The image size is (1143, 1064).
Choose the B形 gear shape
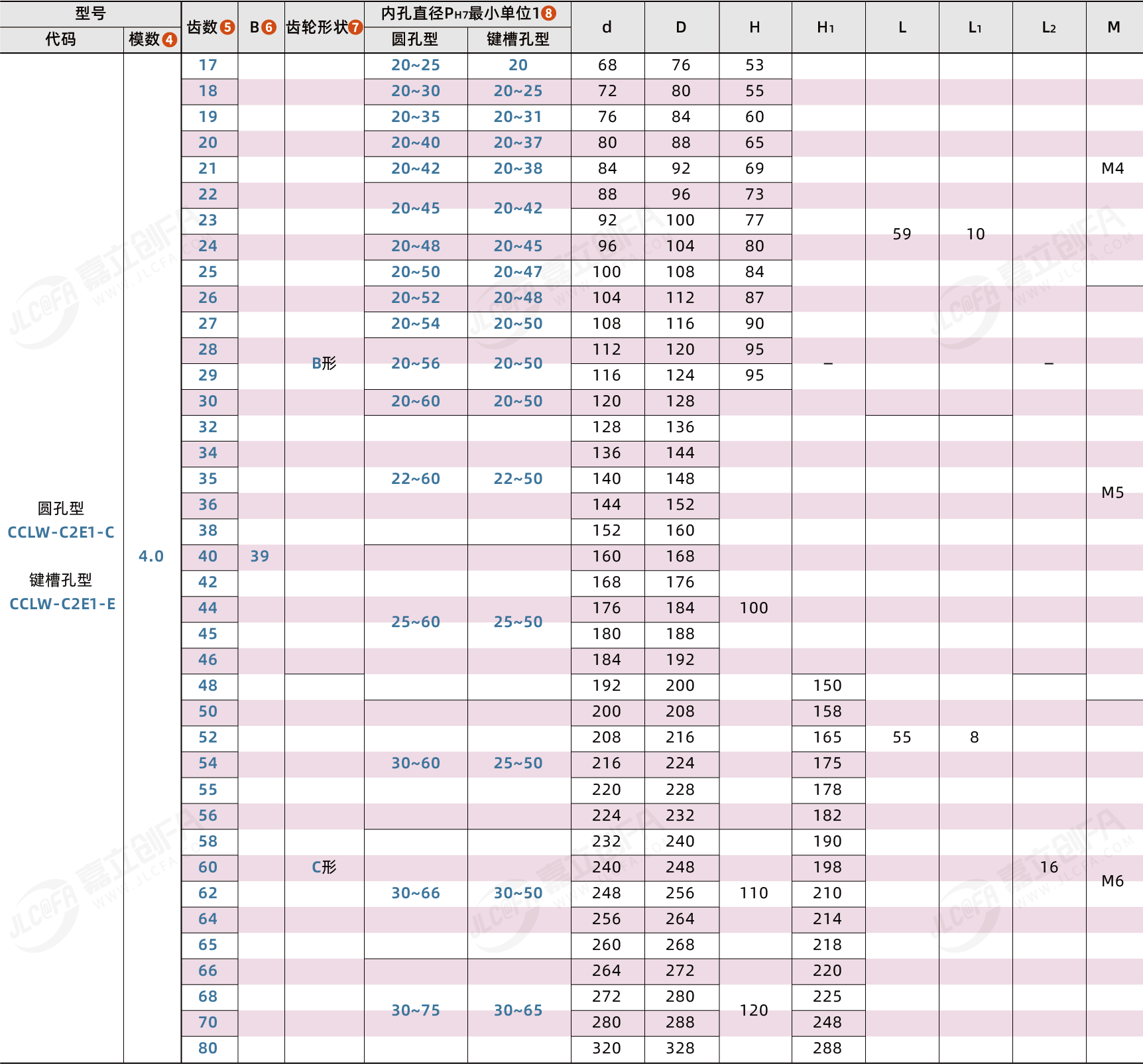tap(324, 363)
